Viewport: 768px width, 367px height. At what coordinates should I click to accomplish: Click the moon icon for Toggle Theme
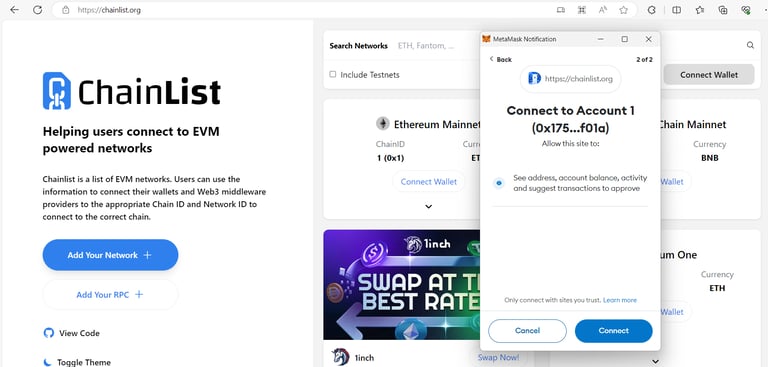click(48, 362)
